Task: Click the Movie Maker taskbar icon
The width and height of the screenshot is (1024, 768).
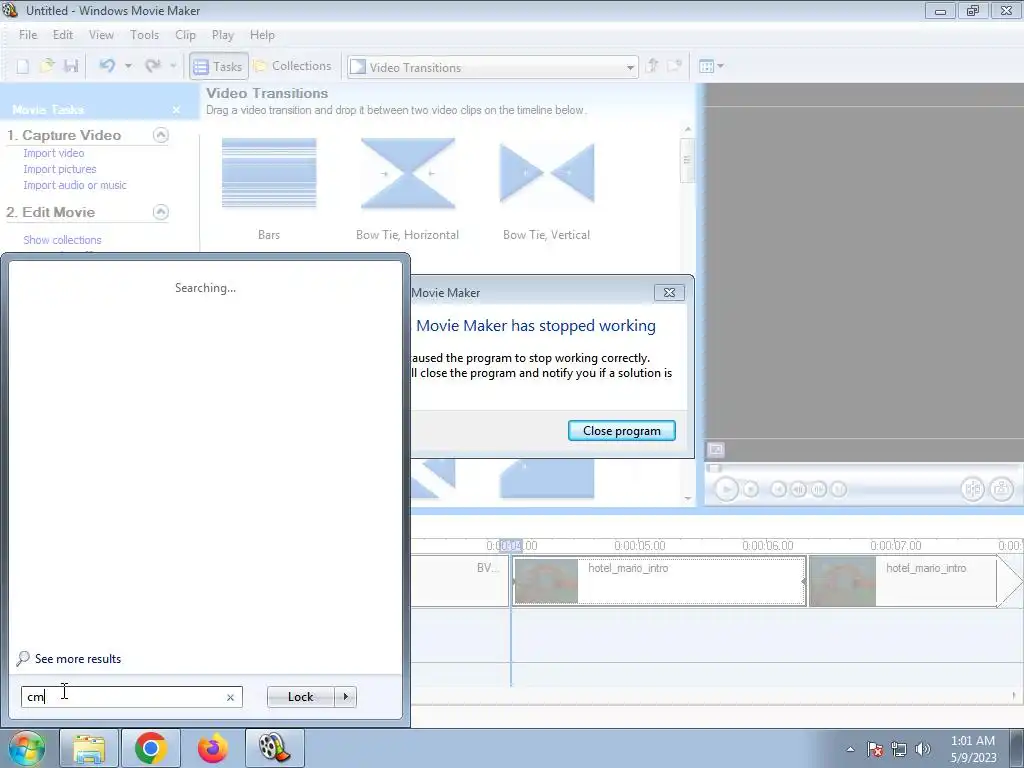Action: click(275, 748)
